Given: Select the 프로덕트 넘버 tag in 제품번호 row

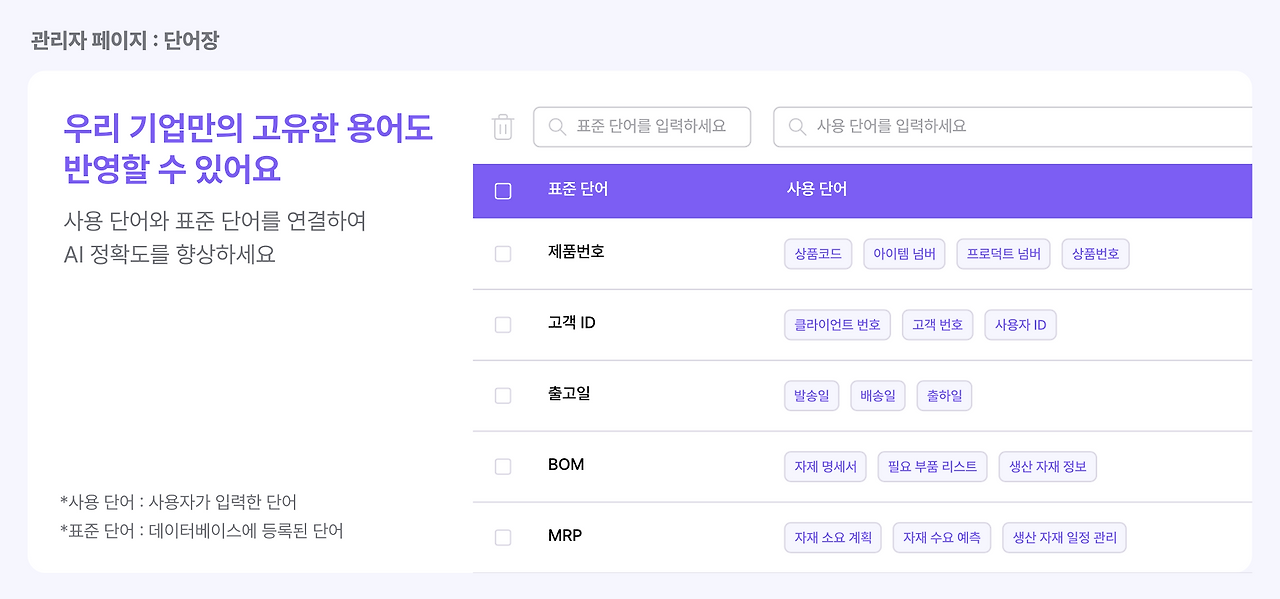Looking at the screenshot, I should pyautogui.click(x=1003, y=253).
